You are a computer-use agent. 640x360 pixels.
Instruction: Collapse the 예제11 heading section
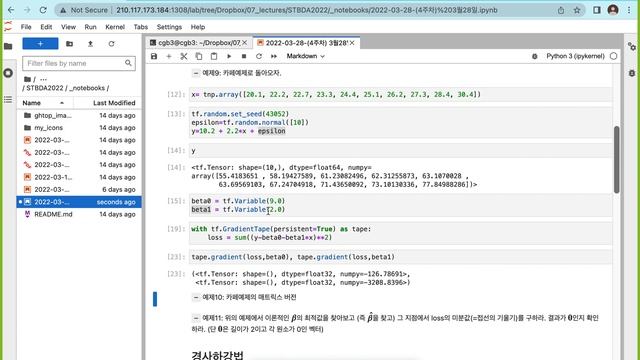click(x=196, y=318)
